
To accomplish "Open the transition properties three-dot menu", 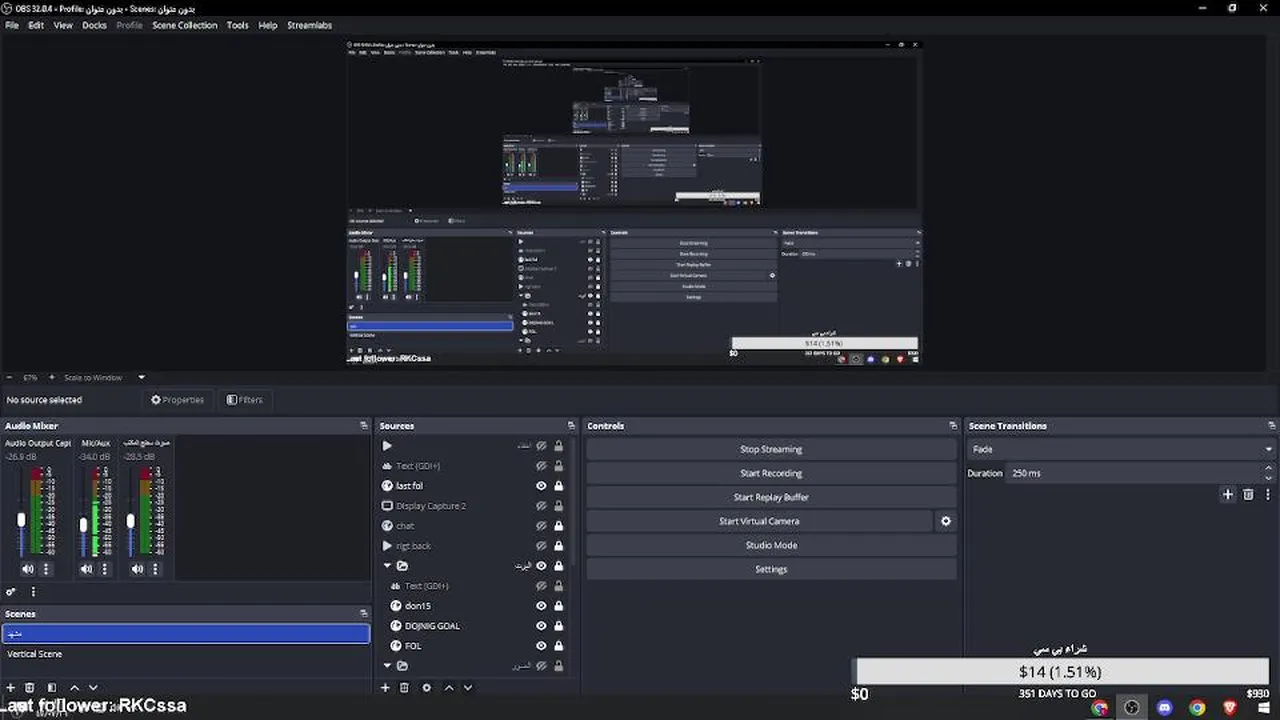I will [1268, 495].
